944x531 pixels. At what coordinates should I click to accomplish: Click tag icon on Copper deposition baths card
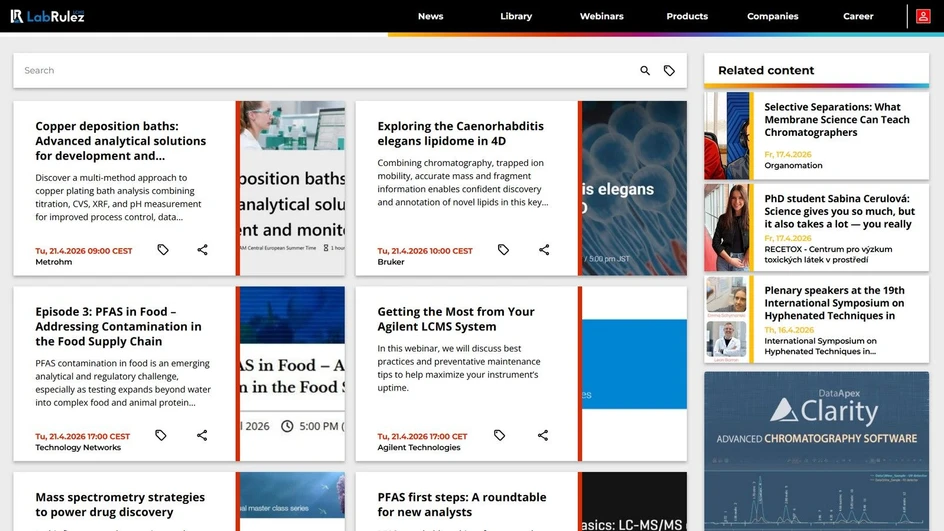[x=163, y=249]
